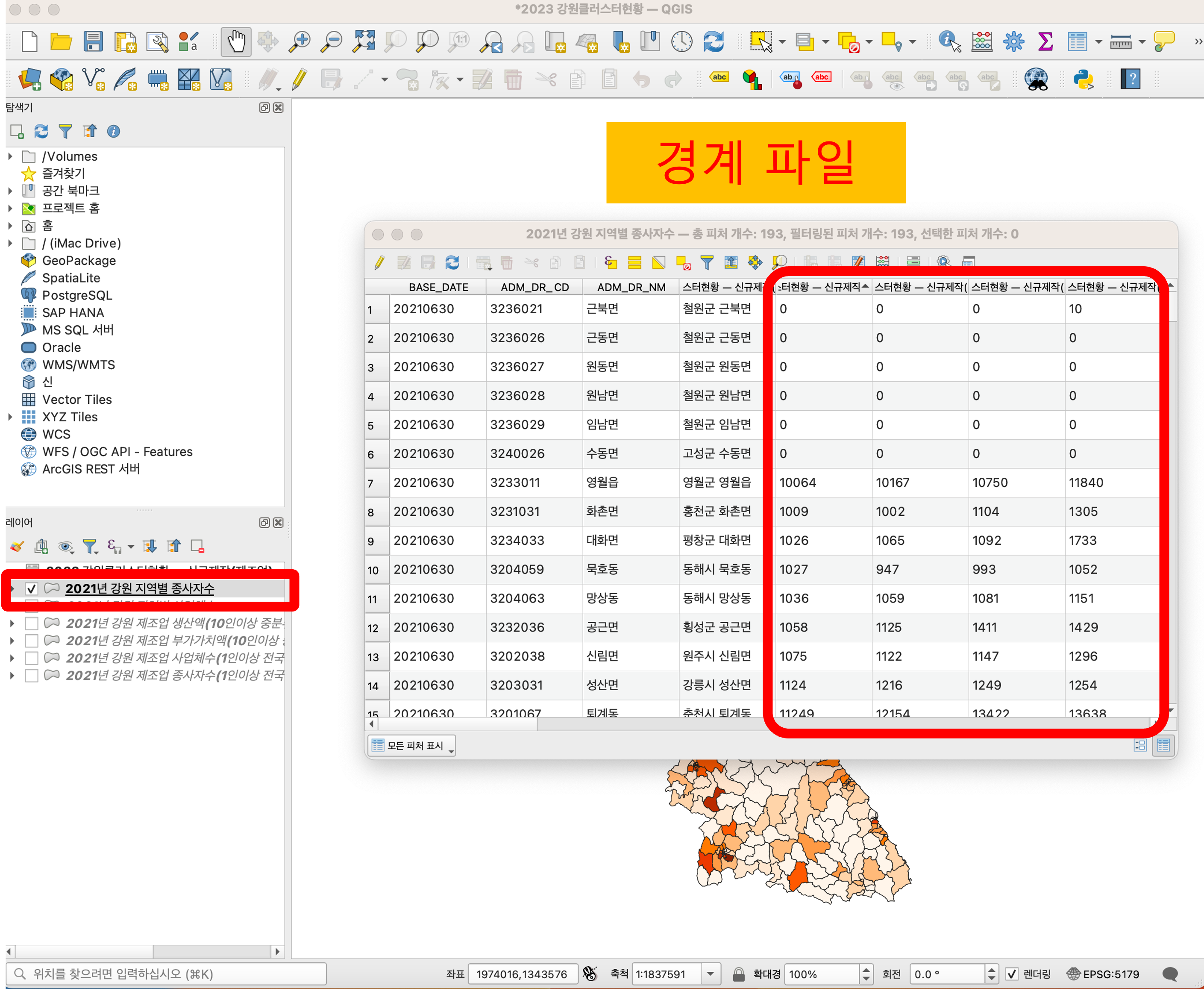Click the BASE_DATE column header
Image resolution: width=1204 pixels, height=991 pixels.
[438, 287]
